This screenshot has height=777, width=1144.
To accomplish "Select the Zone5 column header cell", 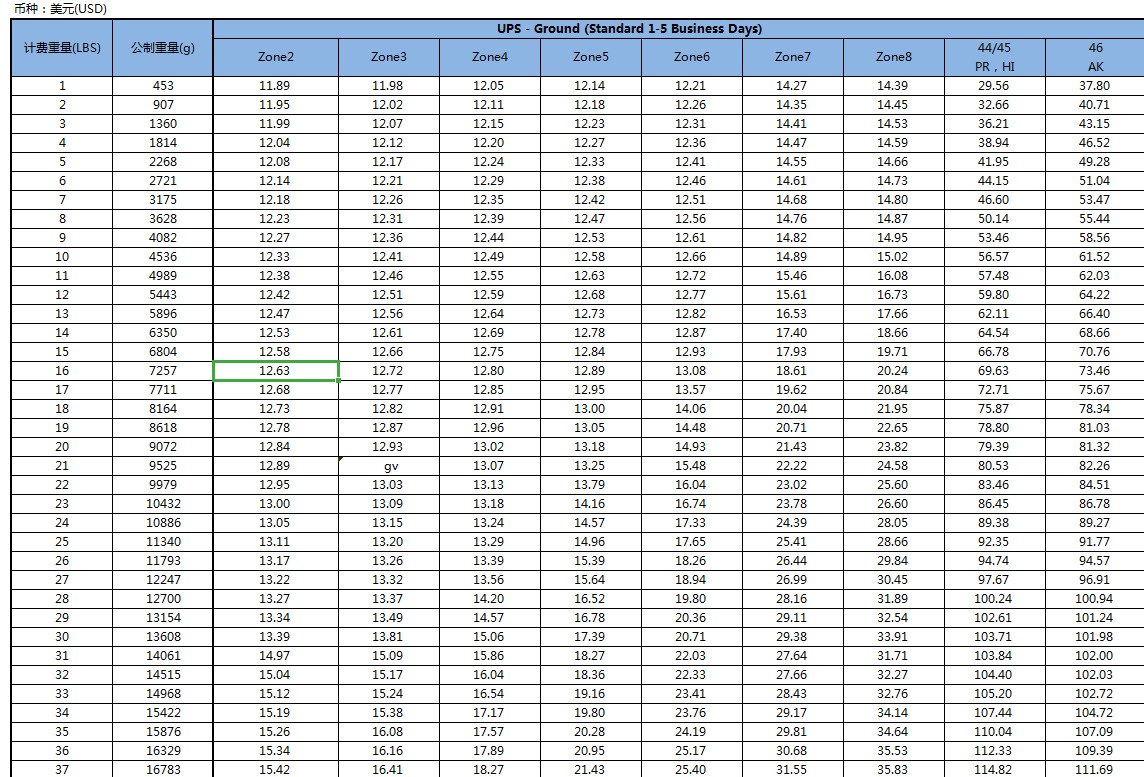I will 590,57.
